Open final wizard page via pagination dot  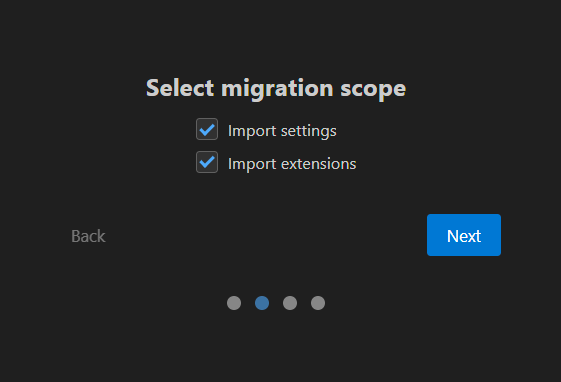coord(318,303)
